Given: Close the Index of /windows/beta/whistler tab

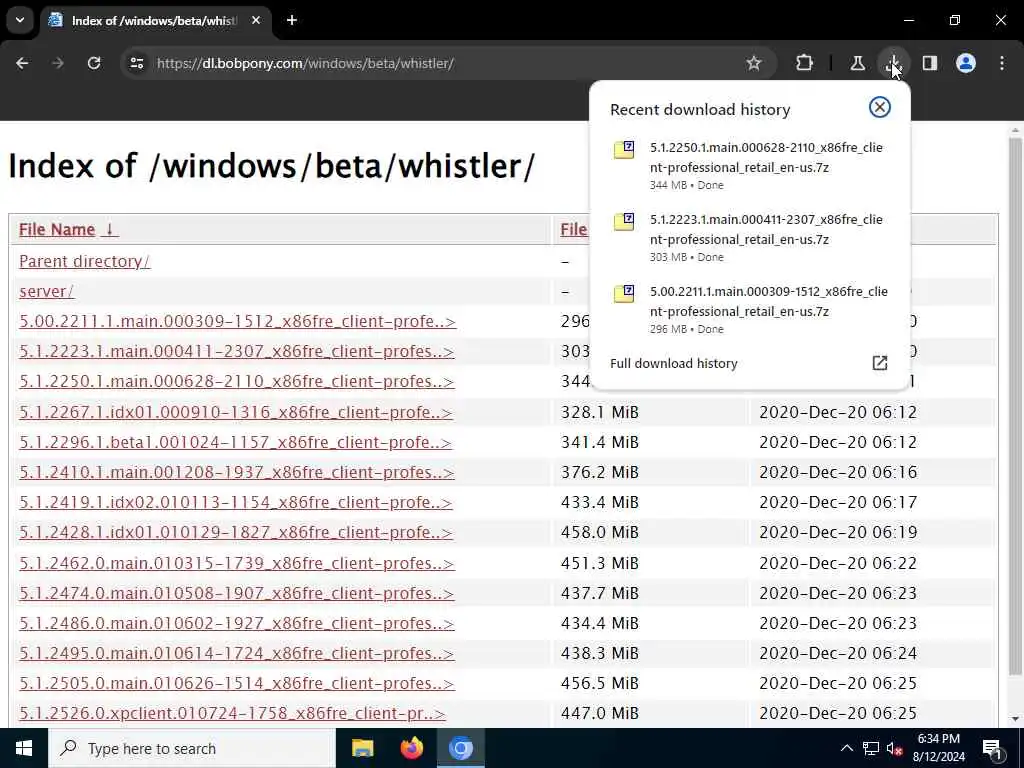Looking at the screenshot, I should [256, 20].
